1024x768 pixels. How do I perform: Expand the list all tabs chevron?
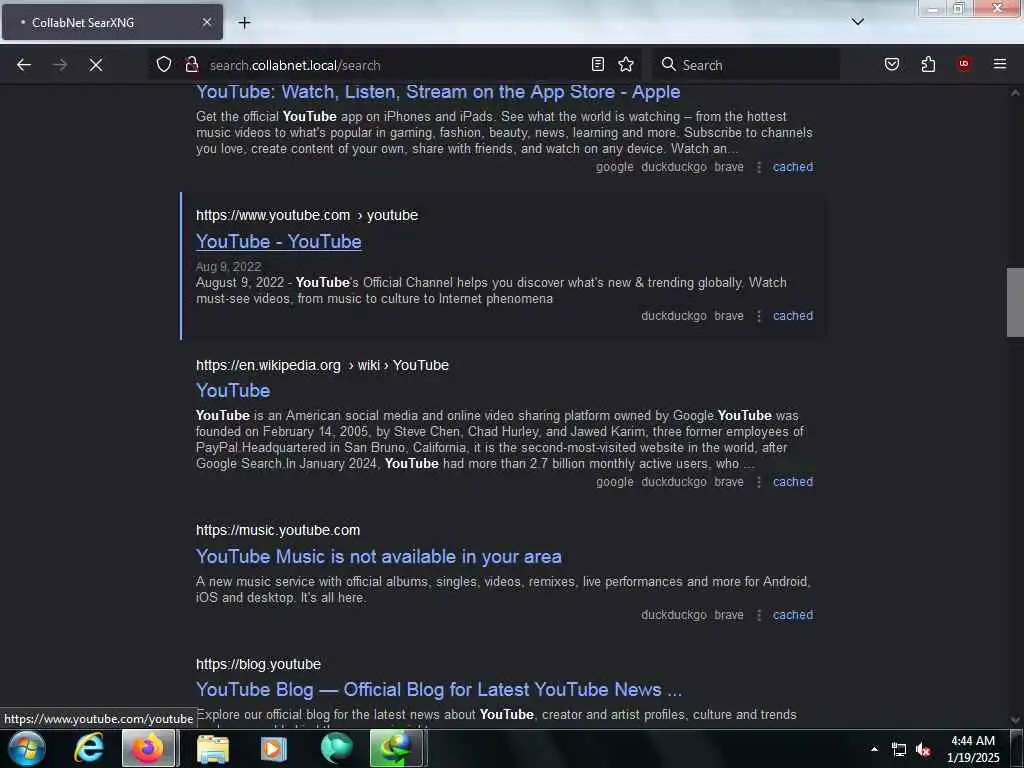point(858,22)
